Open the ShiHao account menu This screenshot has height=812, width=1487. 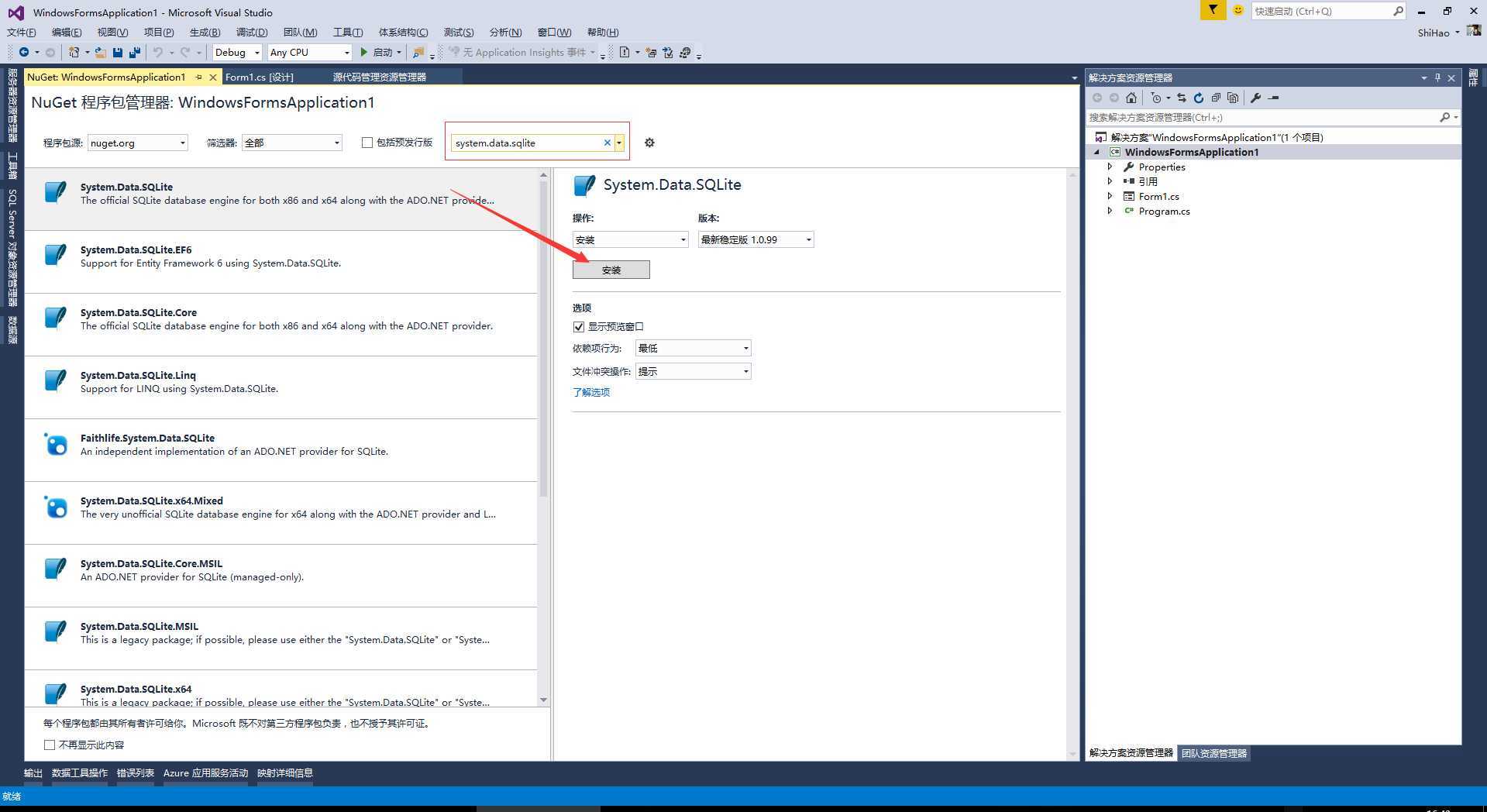(1439, 33)
